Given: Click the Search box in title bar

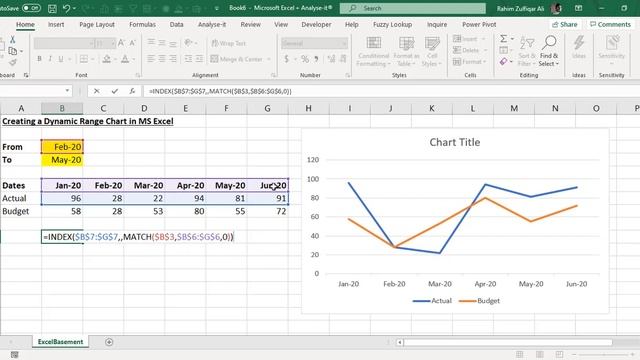Looking at the screenshot, I should 413,8.
